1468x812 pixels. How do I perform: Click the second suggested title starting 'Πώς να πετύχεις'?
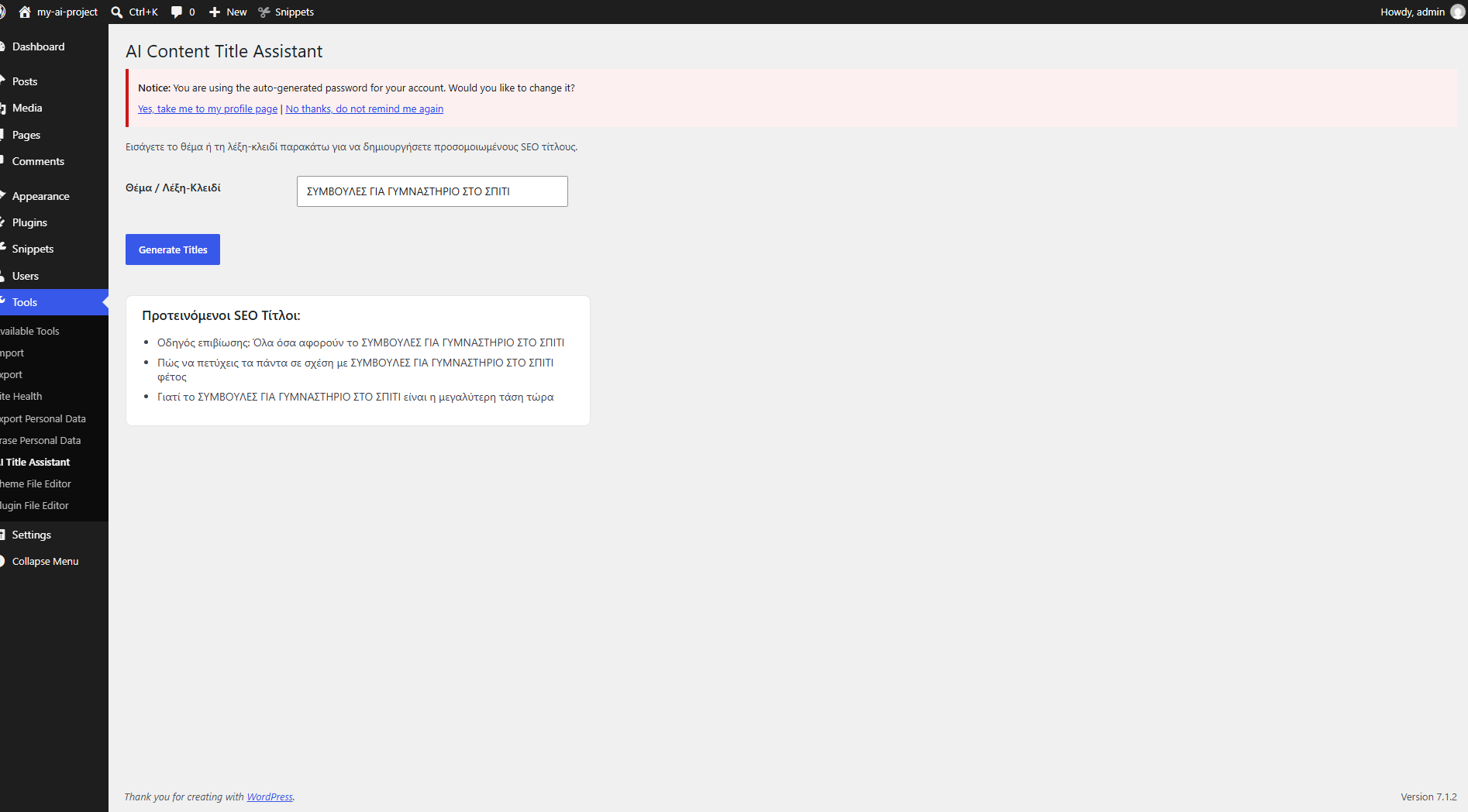point(355,370)
